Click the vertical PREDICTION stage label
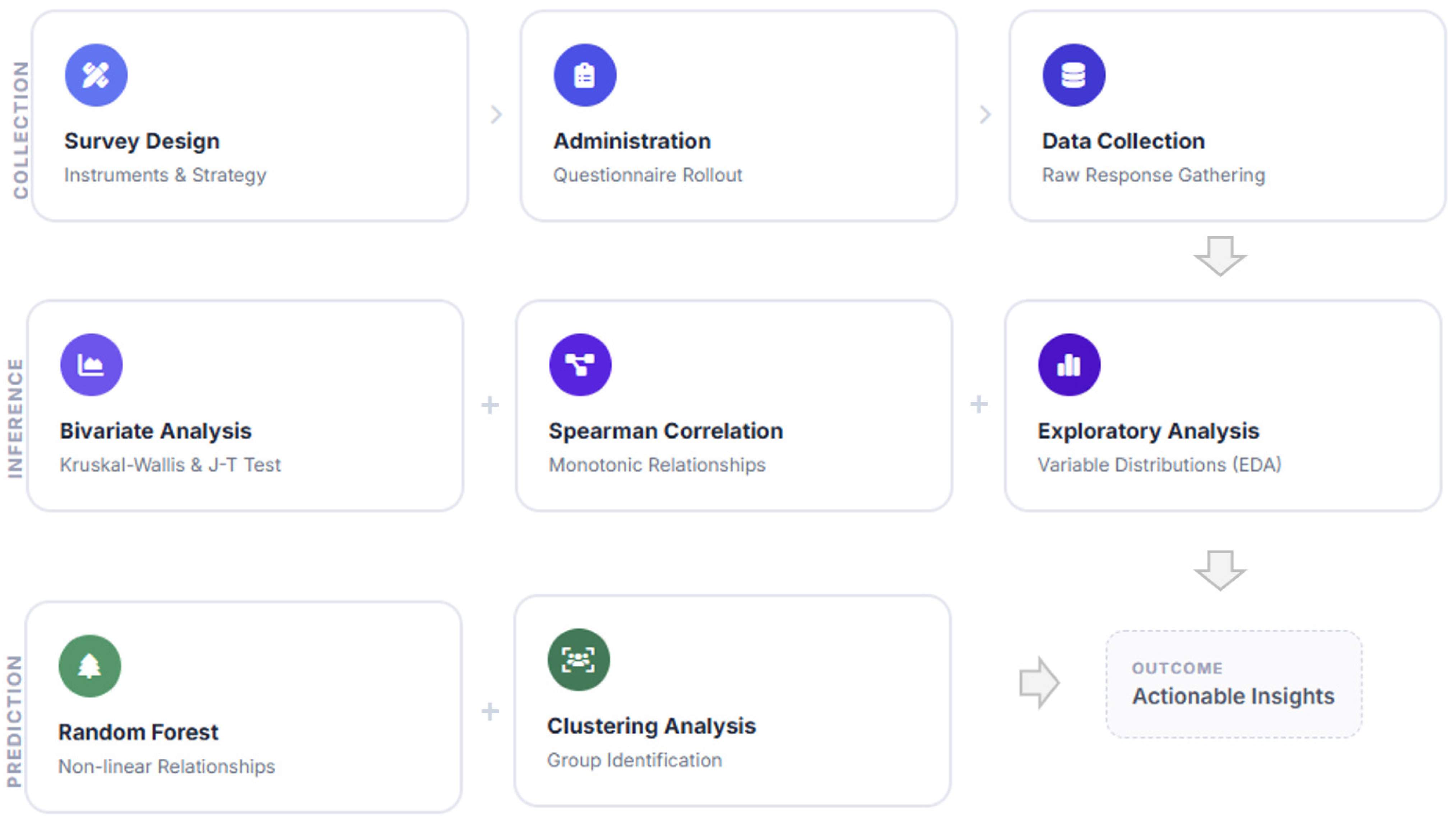The height and width of the screenshot is (821, 1456). click(x=15, y=721)
